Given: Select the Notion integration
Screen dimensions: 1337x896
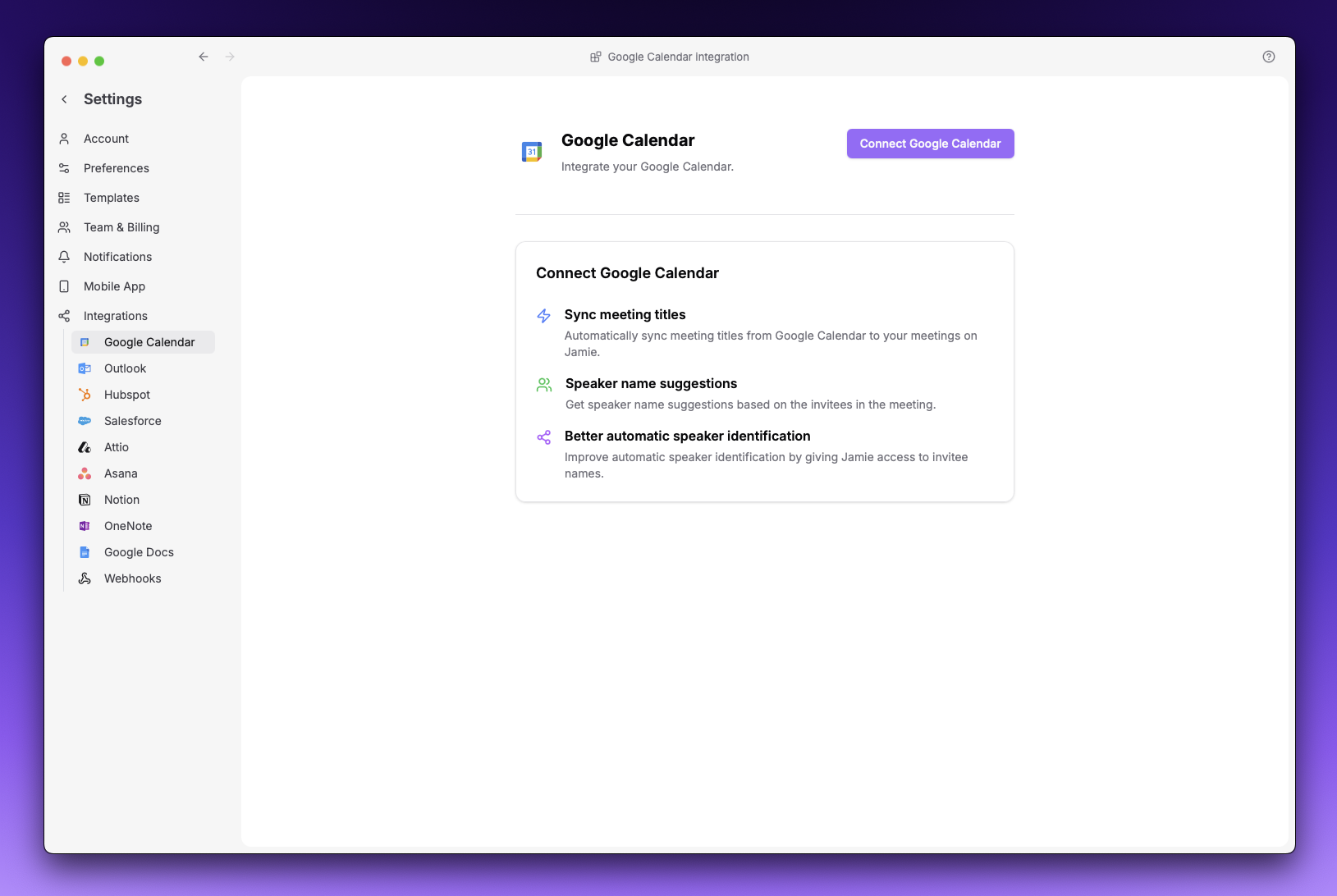Looking at the screenshot, I should [121, 500].
